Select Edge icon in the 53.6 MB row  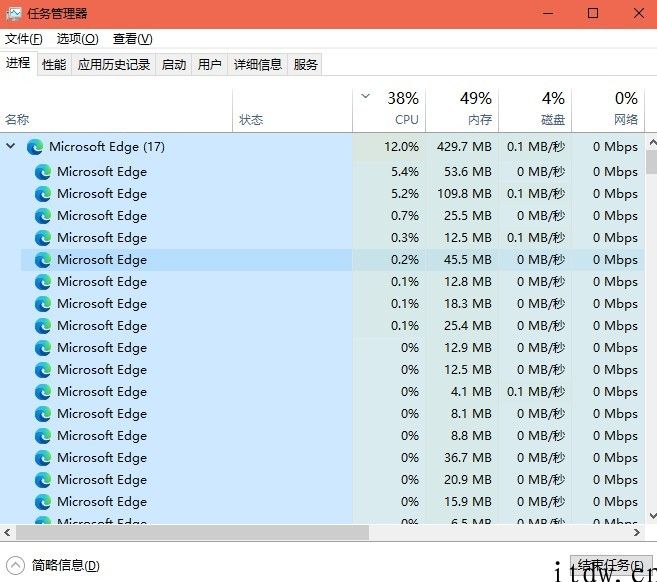43,172
